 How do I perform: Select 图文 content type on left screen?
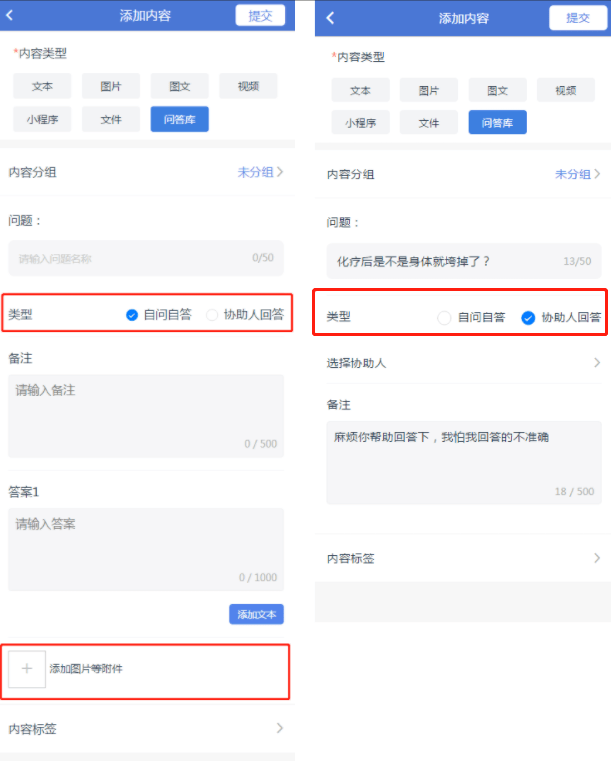point(180,86)
